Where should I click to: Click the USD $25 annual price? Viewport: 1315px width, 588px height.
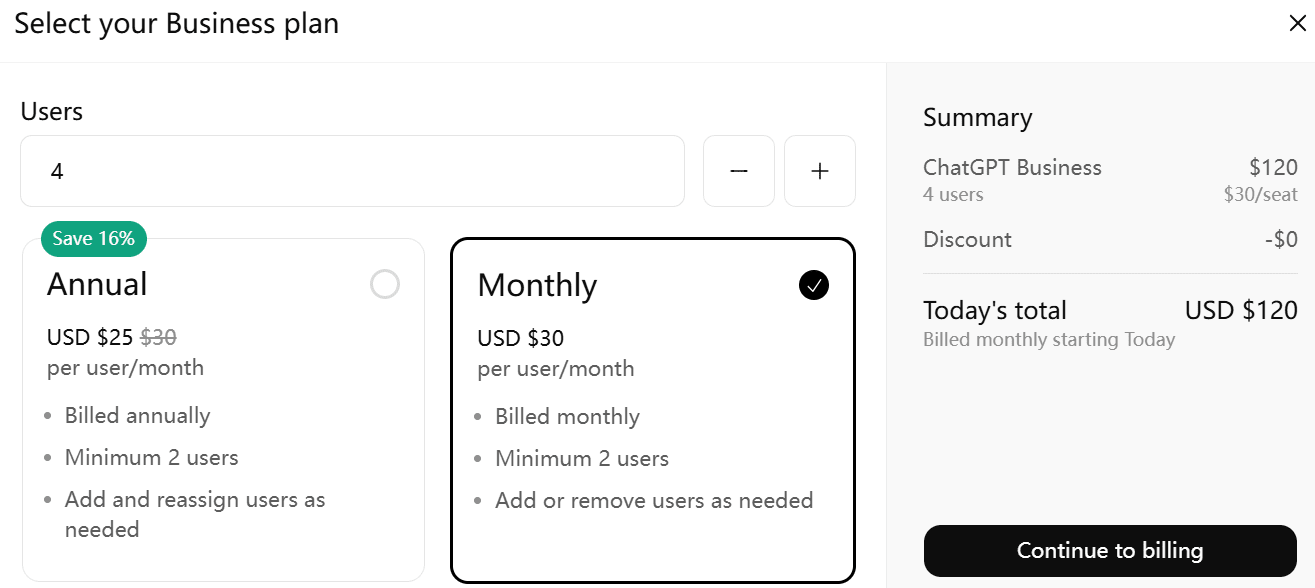pos(90,337)
